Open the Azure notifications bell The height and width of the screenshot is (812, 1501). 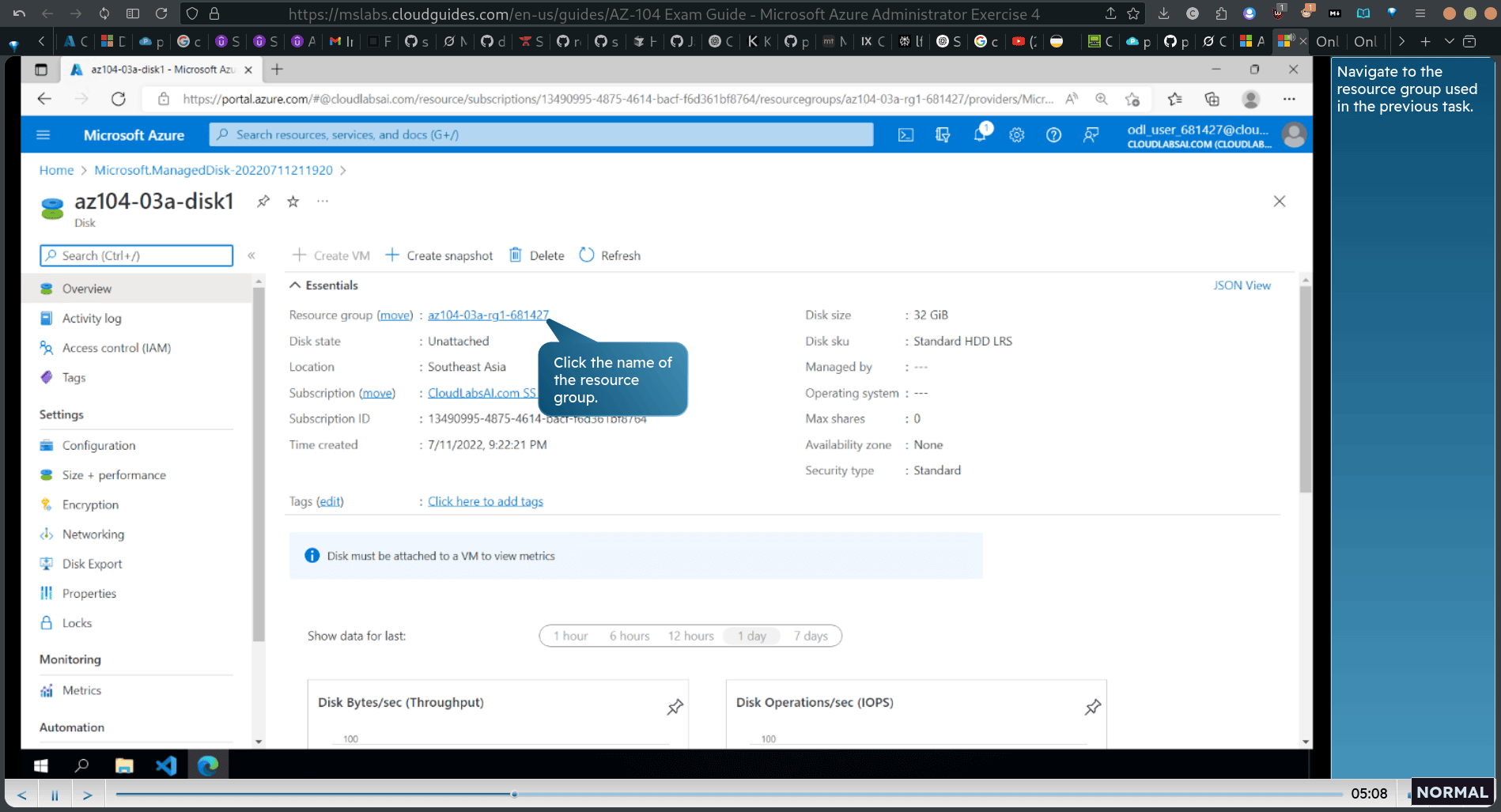coord(981,134)
